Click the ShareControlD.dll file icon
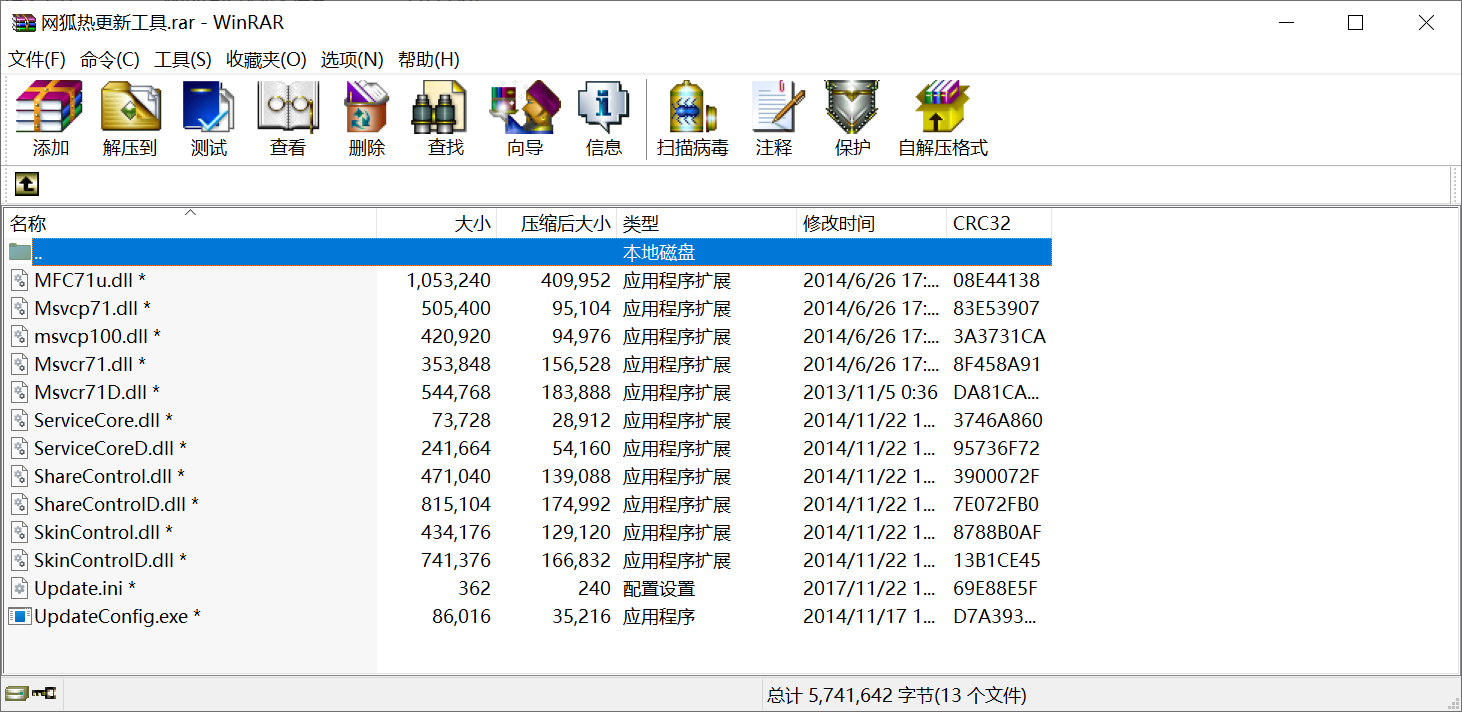Screen dimensions: 1462x712 20,504
